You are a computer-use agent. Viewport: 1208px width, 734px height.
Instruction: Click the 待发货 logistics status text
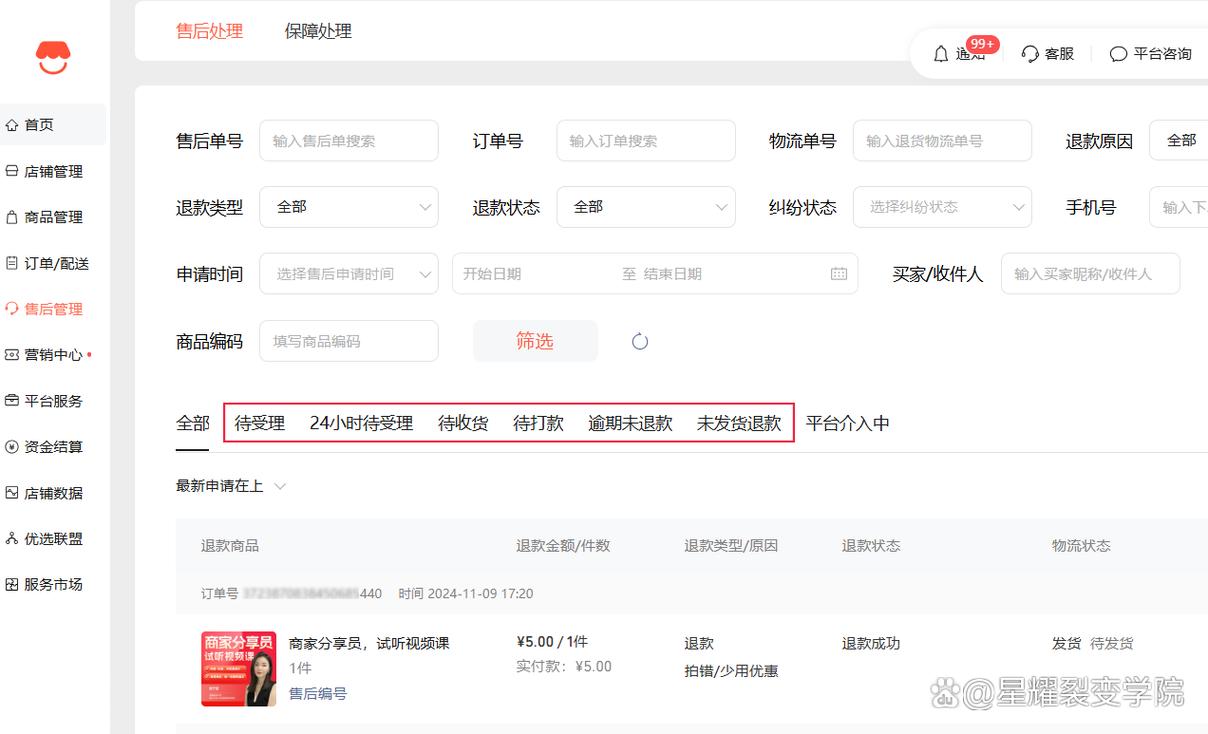pyautogui.click(x=1111, y=644)
